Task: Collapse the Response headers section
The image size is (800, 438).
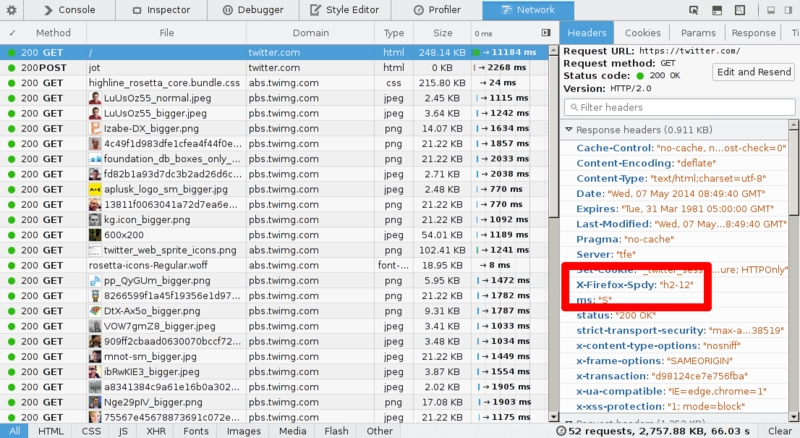Action: (x=569, y=129)
